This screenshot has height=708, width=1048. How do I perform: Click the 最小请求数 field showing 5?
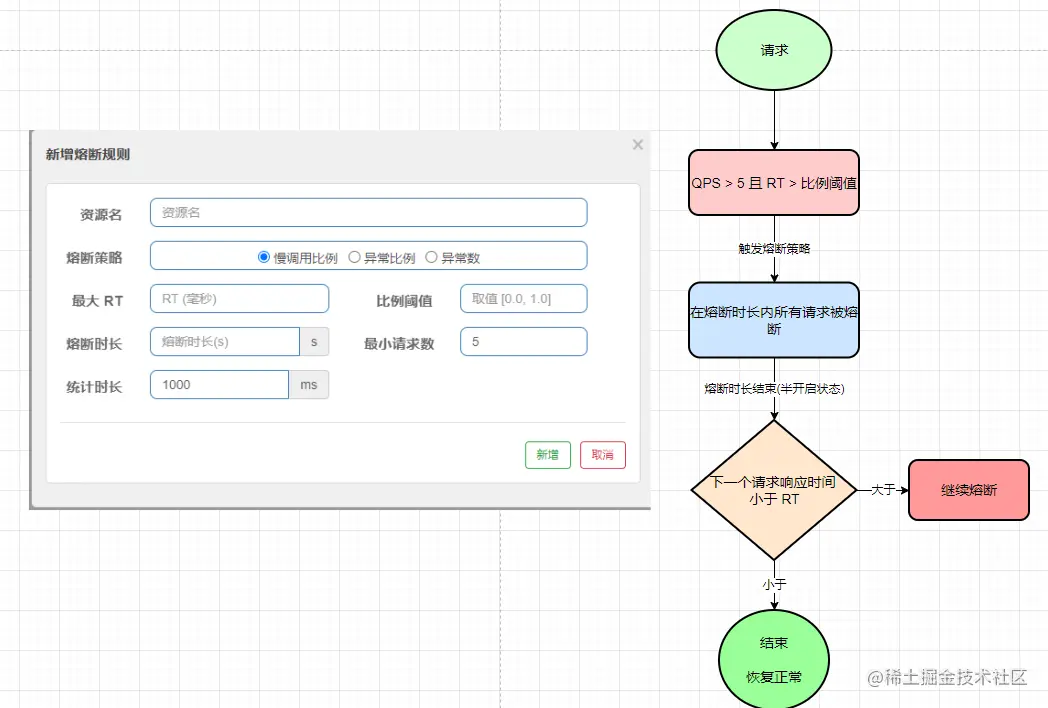point(523,342)
